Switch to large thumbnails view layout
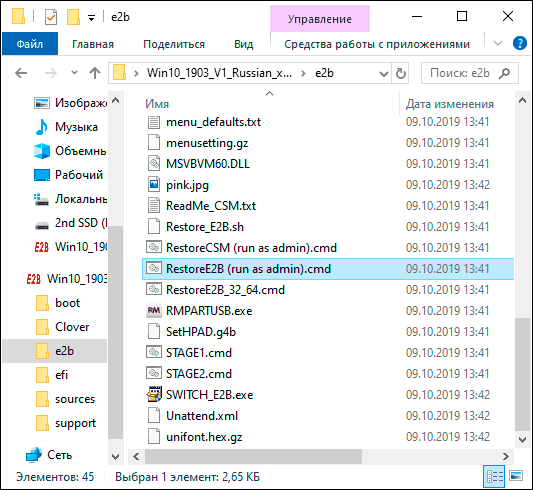Viewport: 533px width, 490px height. point(516,476)
